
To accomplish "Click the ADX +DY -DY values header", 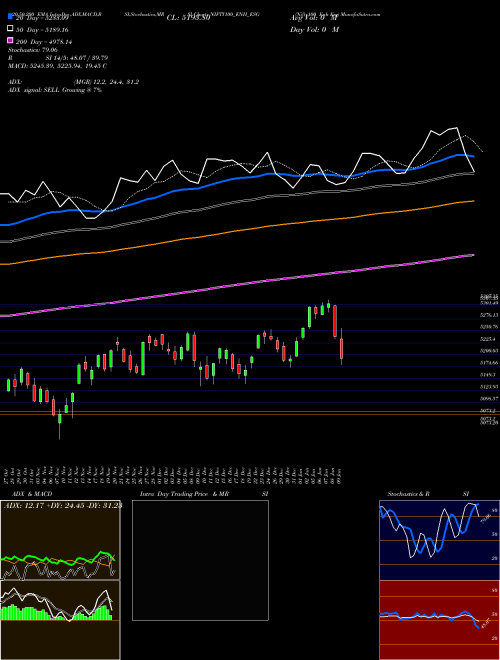I will (x=63, y=506).
